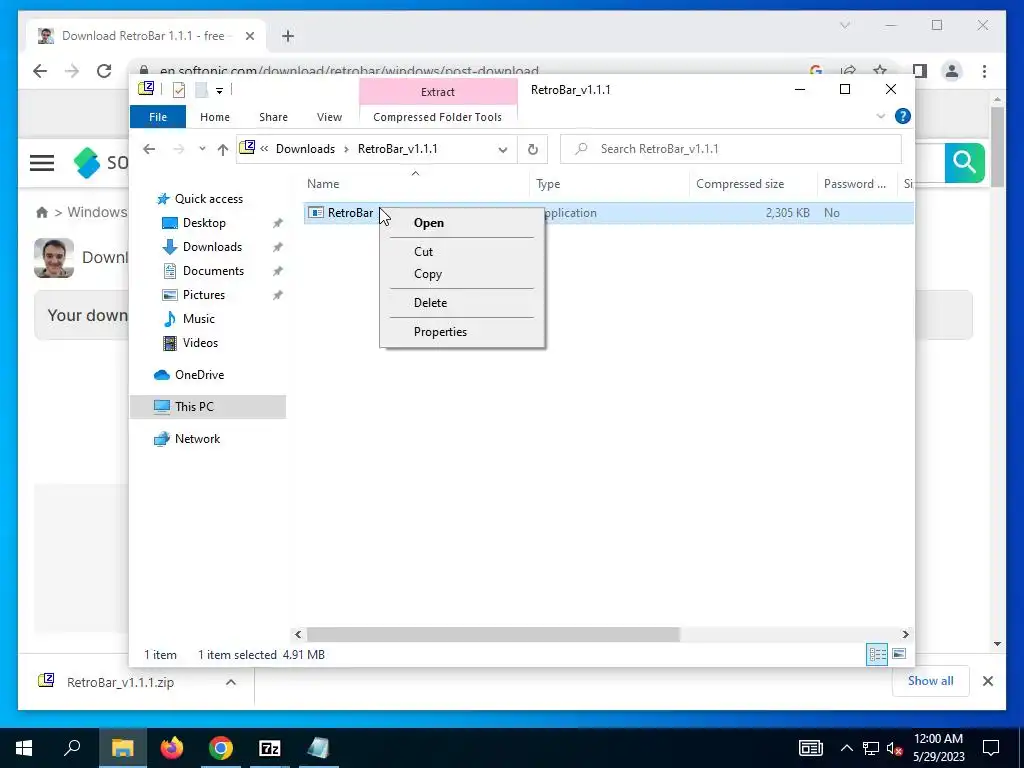Open the Compressed Folder Tools tab

438,117
